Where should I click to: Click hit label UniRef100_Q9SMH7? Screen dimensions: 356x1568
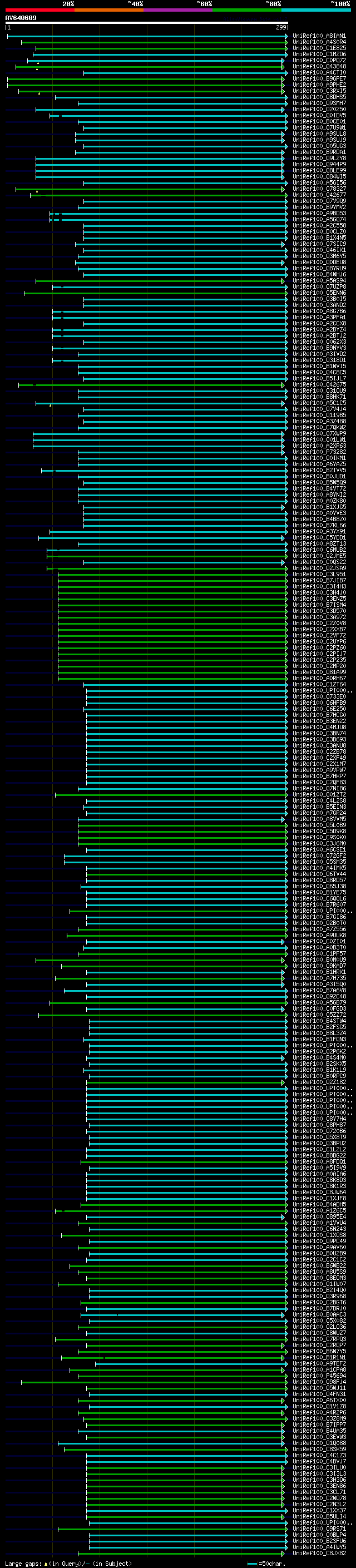(319, 103)
